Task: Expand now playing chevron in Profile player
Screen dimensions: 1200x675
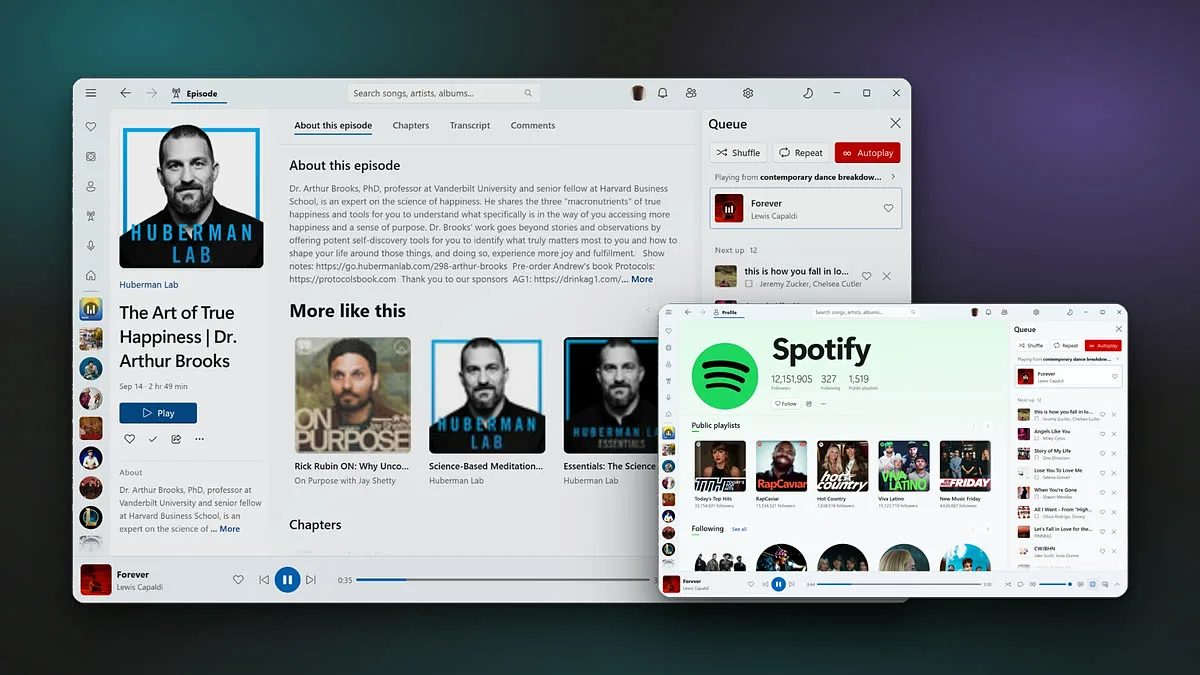Action: (x=1117, y=584)
